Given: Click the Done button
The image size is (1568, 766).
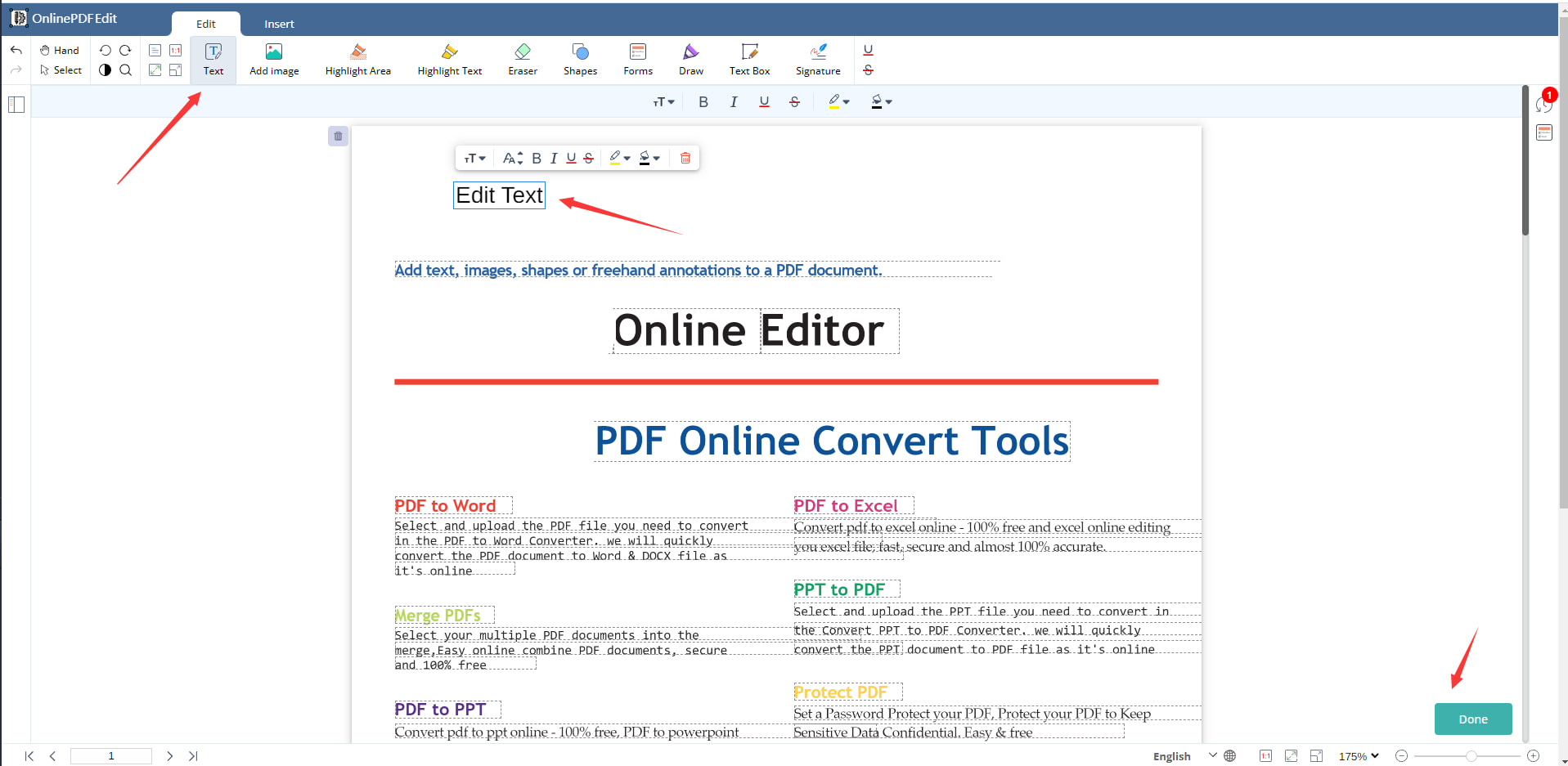Looking at the screenshot, I should 1472,719.
